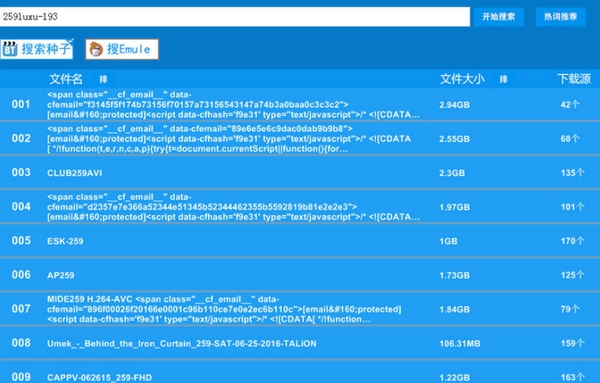Click the 68个 download sources count
Image resolution: width=600 pixels, height=383 pixels.
[570, 139]
